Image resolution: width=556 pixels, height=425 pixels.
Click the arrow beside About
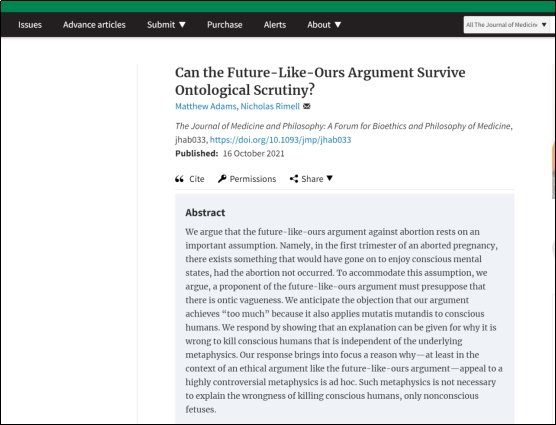coord(338,24)
